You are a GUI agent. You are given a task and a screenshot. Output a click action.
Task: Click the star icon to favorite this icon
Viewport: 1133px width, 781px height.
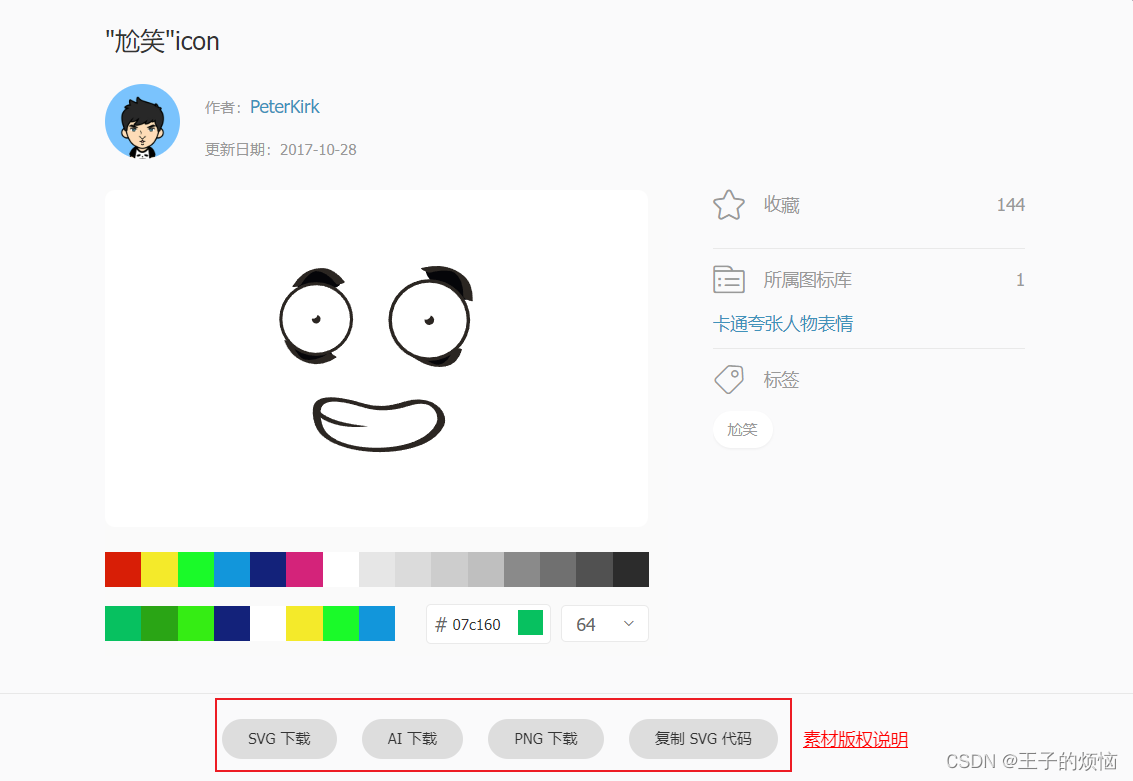pyautogui.click(x=729, y=204)
